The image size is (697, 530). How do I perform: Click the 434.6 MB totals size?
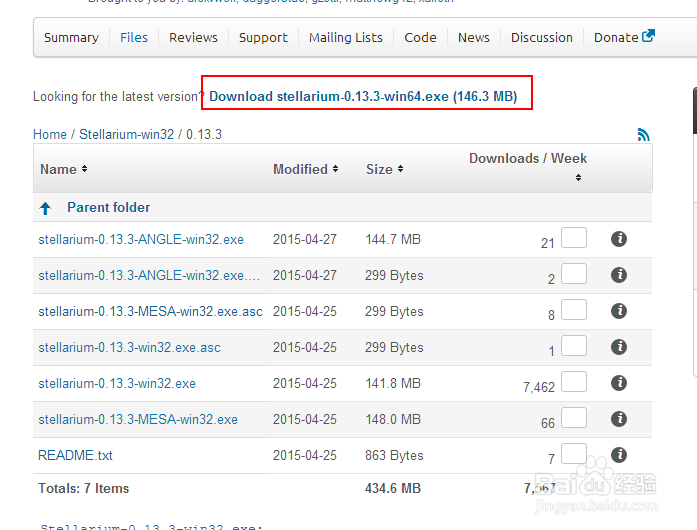[393, 489]
